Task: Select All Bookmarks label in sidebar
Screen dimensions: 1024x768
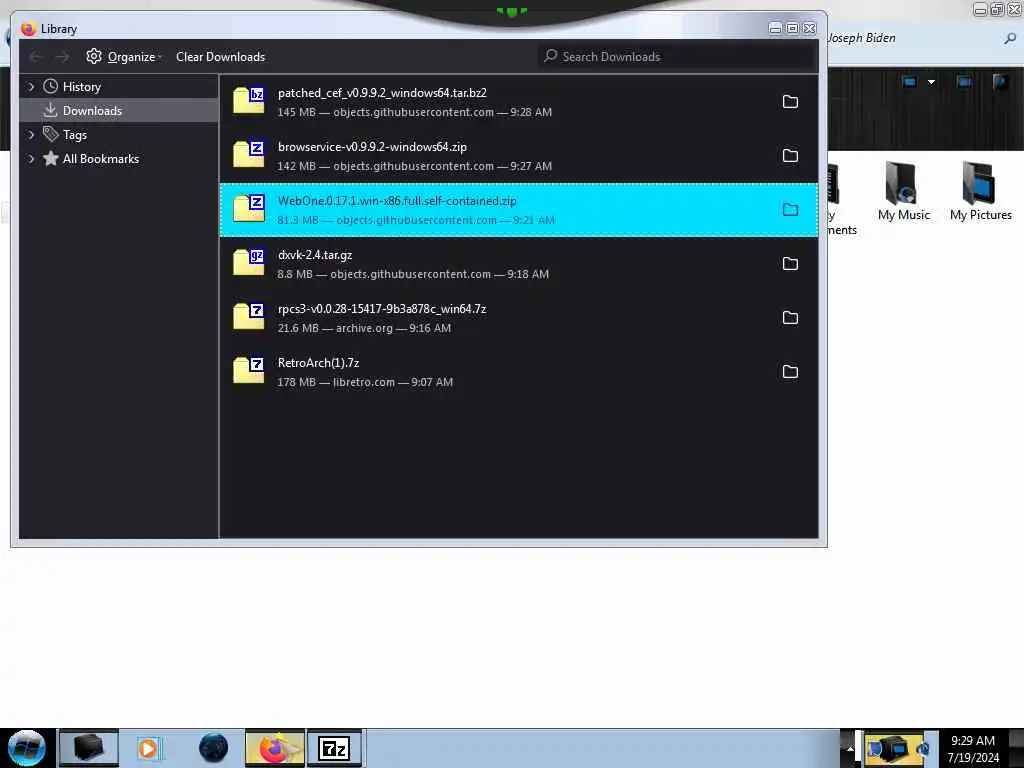Action: [x=101, y=159]
